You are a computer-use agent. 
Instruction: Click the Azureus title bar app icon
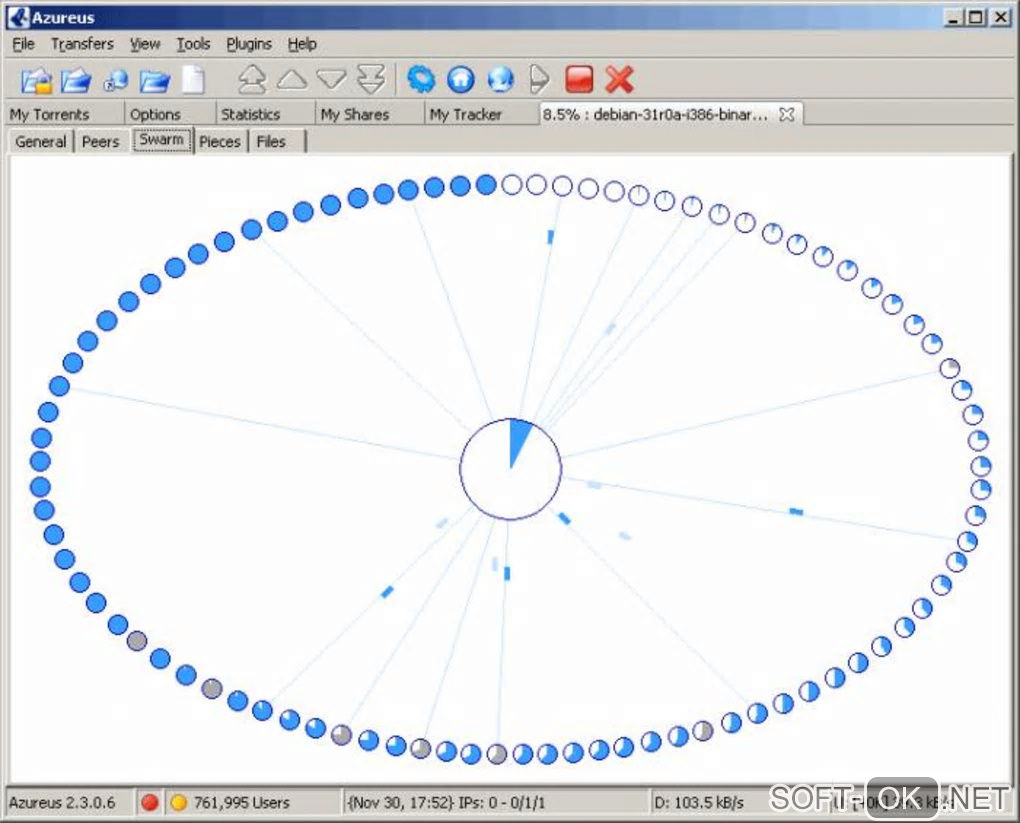pos(18,17)
